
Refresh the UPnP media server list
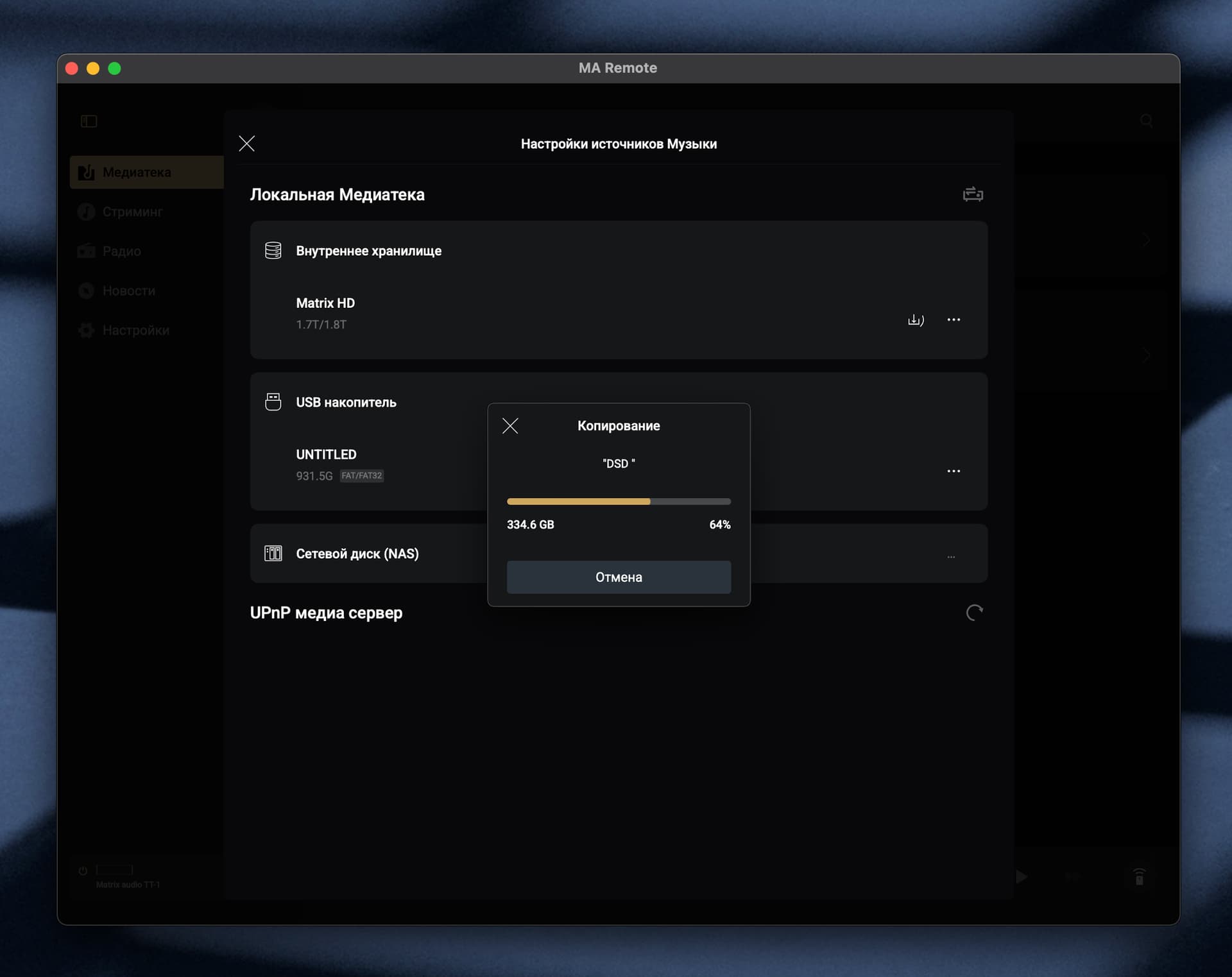click(974, 613)
